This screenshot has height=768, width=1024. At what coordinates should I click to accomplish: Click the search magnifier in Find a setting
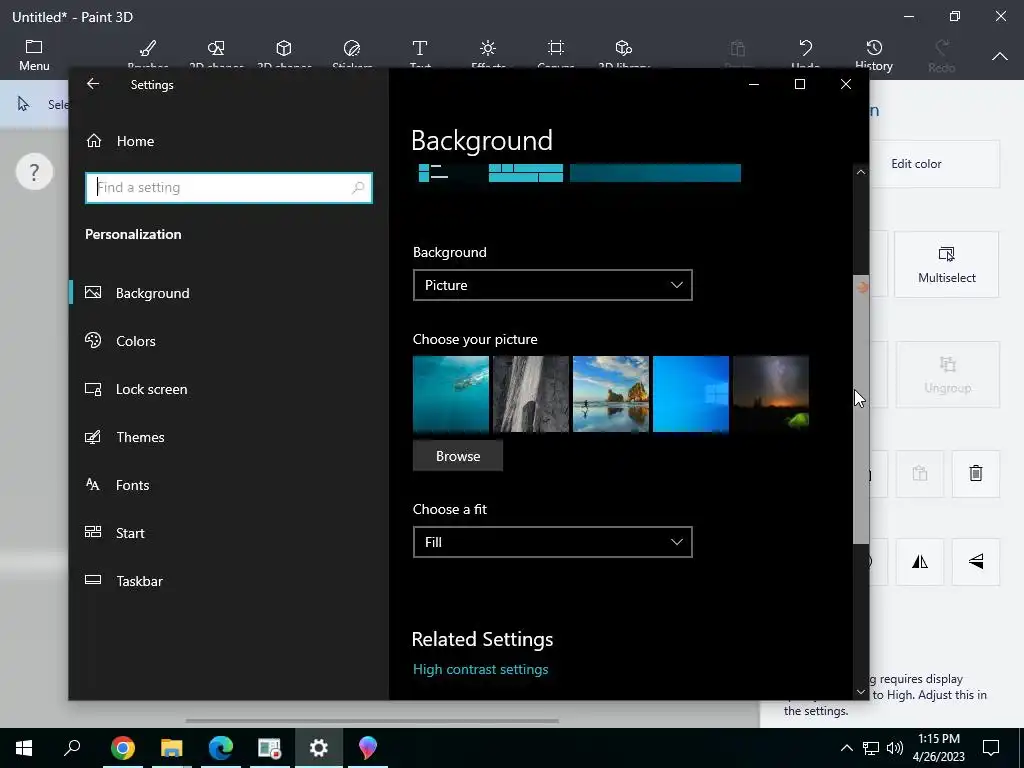point(358,188)
